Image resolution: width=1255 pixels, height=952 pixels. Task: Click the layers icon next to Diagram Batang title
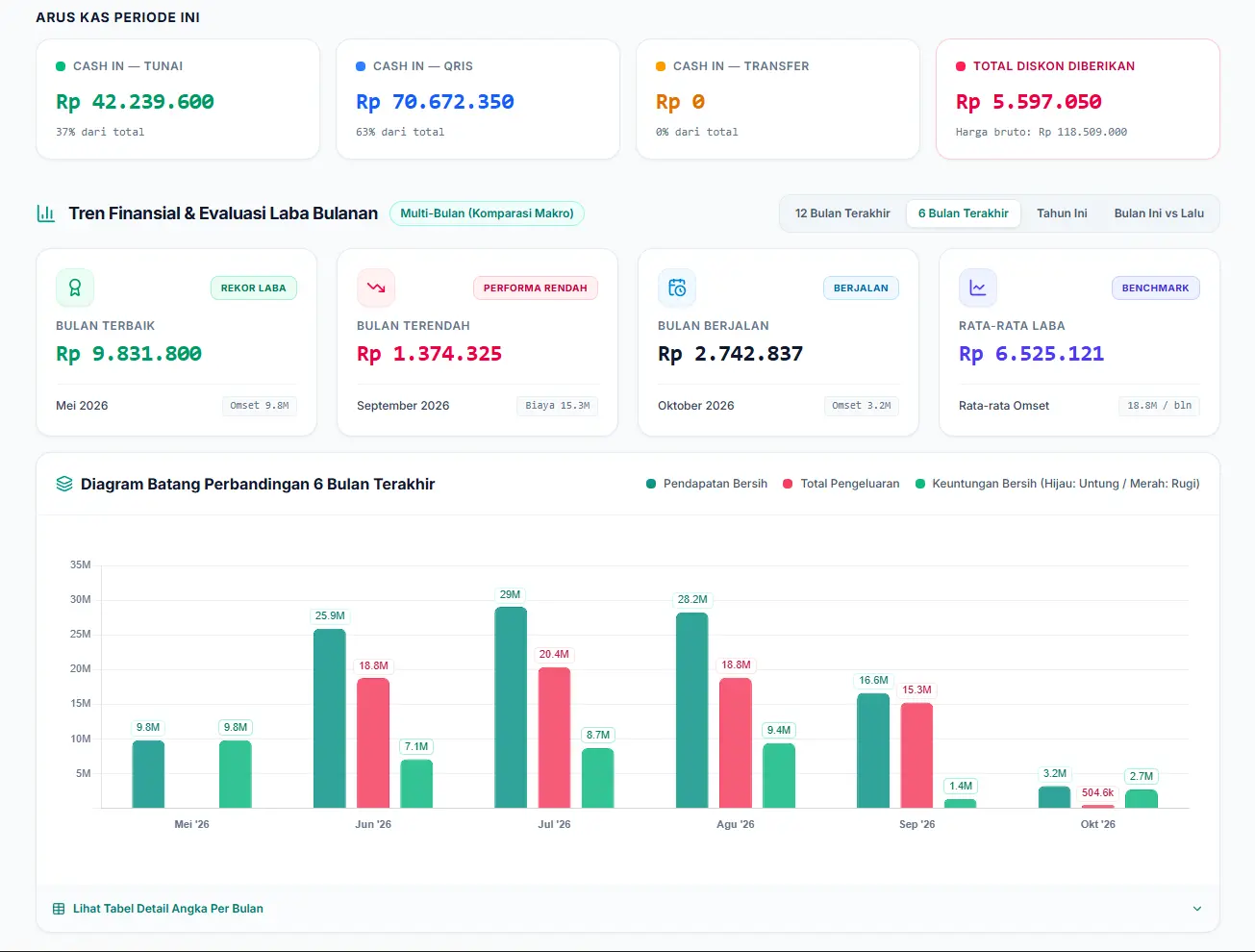(64, 484)
